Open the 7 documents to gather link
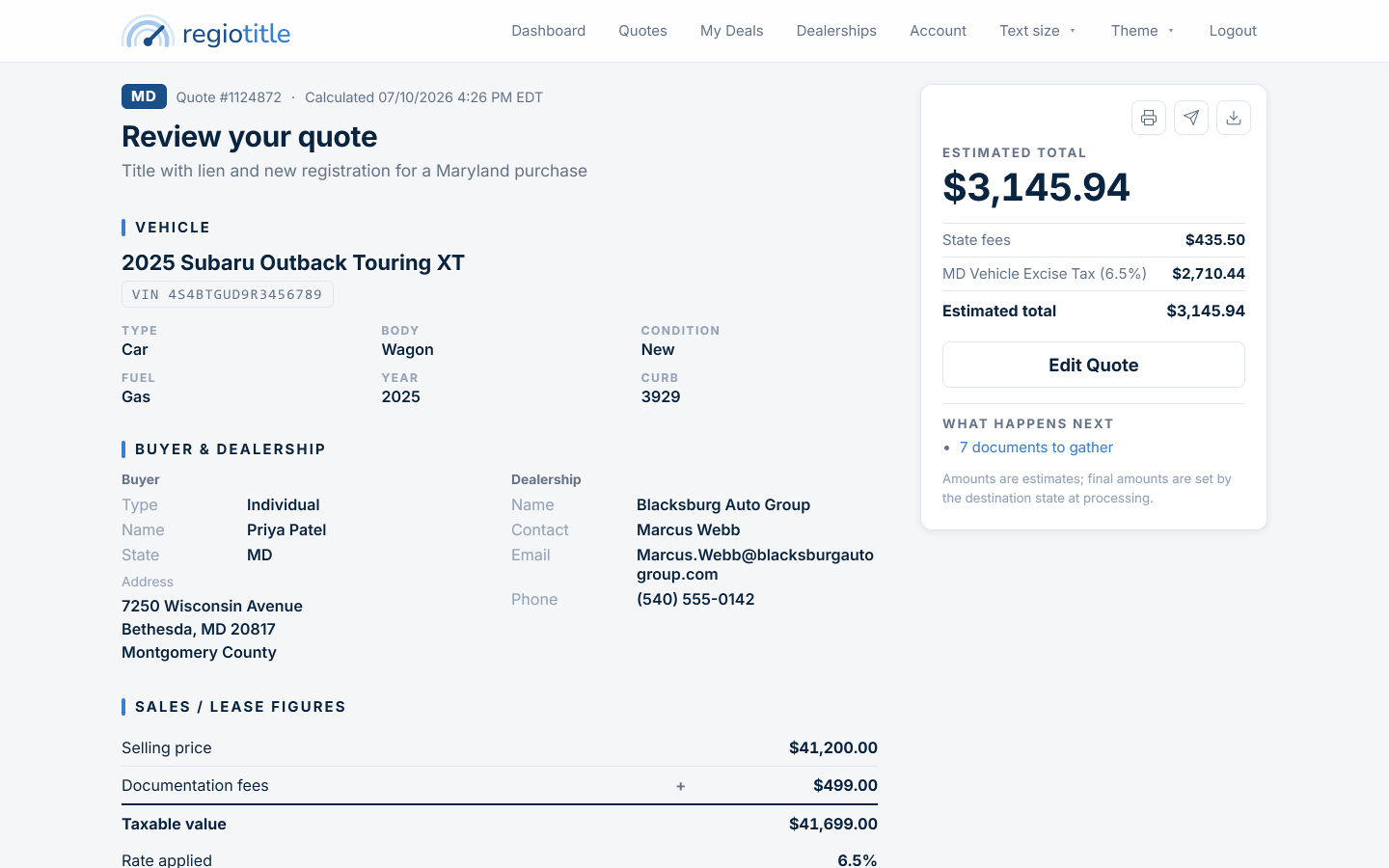 pos(1036,448)
